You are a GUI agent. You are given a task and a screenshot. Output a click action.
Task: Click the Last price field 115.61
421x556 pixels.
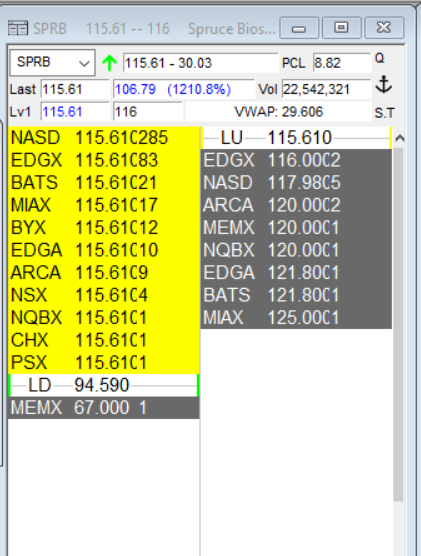pos(76,89)
